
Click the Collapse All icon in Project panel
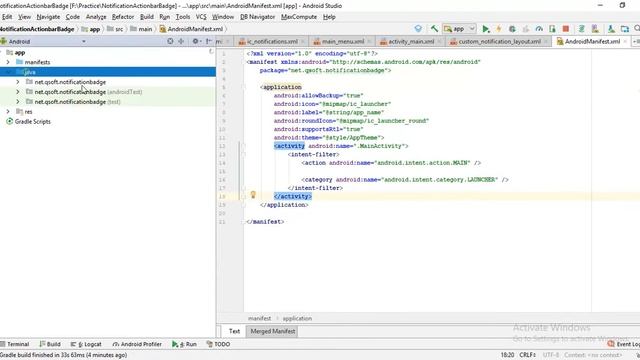[x=181, y=41]
